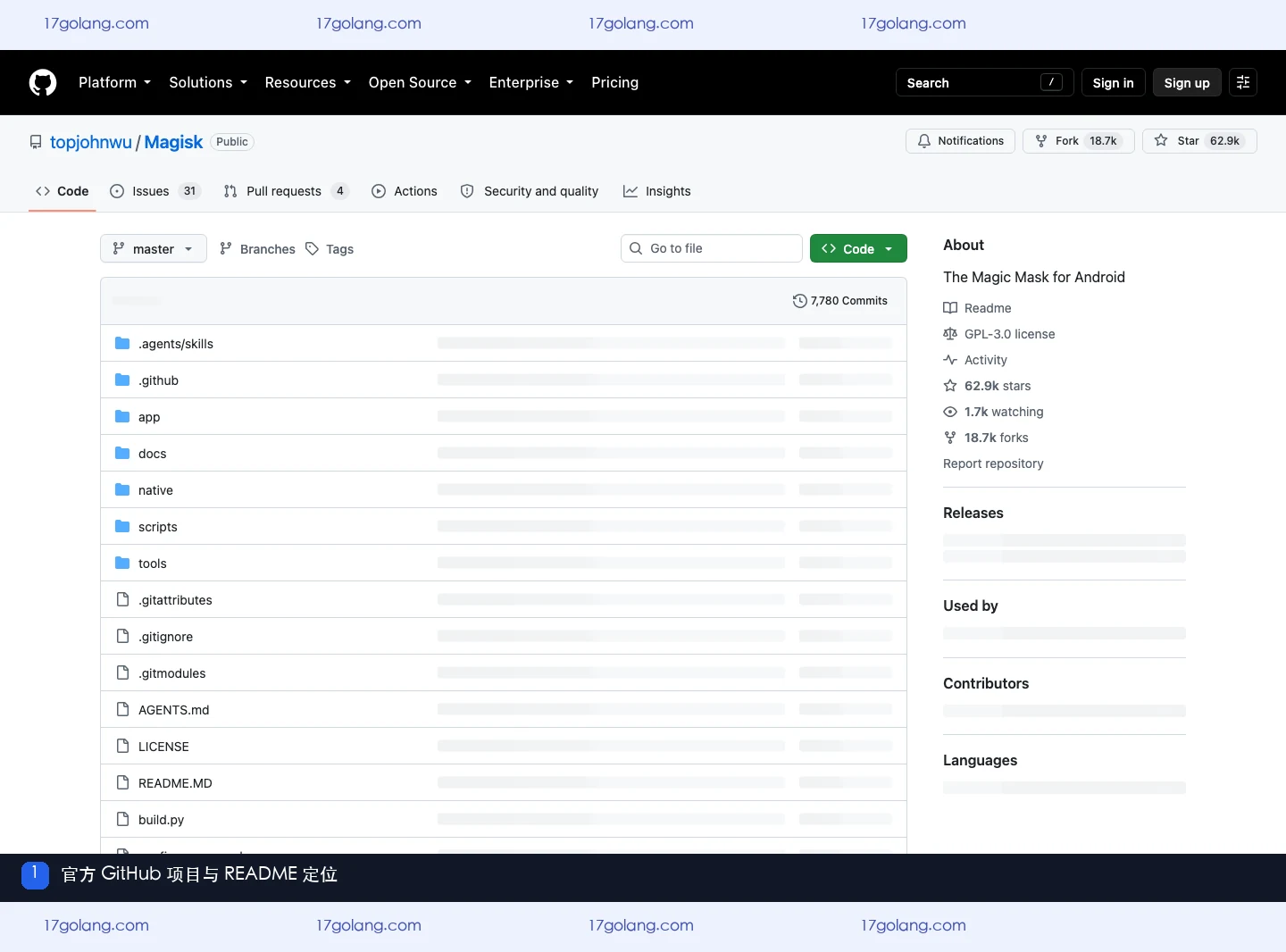Click the .github folder icon
This screenshot has height=952, width=1286.
point(122,380)
